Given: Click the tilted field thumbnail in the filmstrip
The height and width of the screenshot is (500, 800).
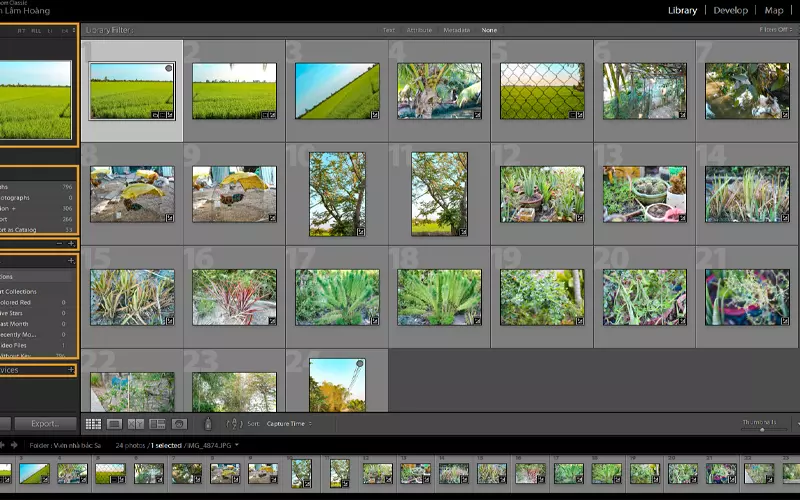Looking at the screenshot, I should (34, 473).
